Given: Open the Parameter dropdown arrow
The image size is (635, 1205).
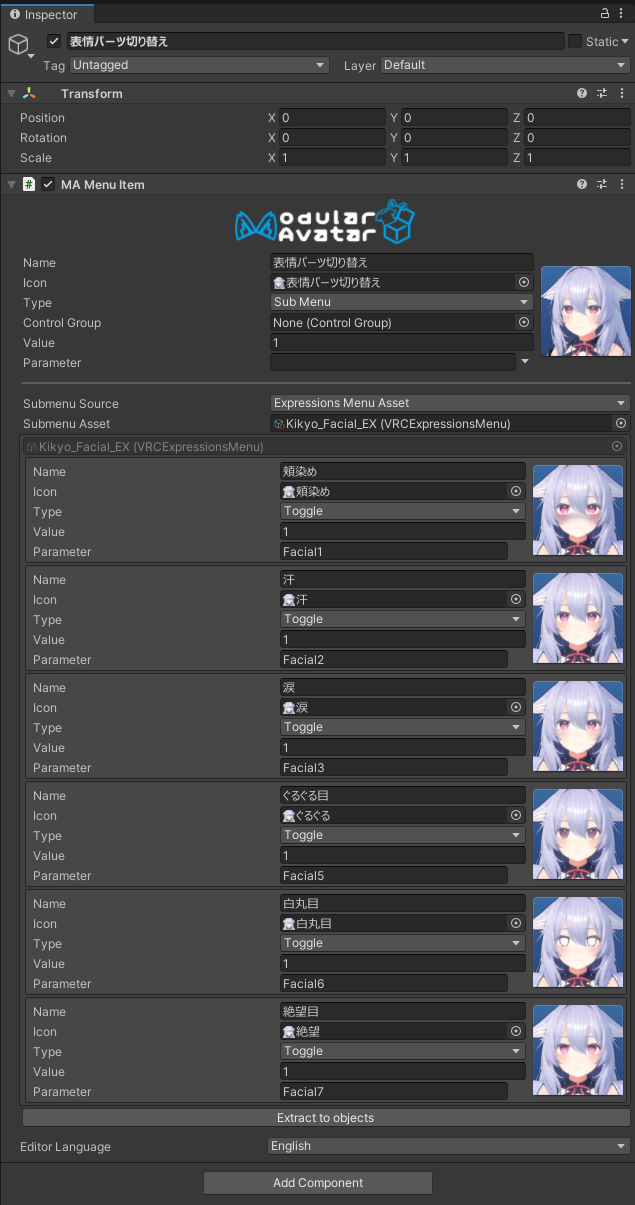Looking at the screenshot, I should 526,362.
